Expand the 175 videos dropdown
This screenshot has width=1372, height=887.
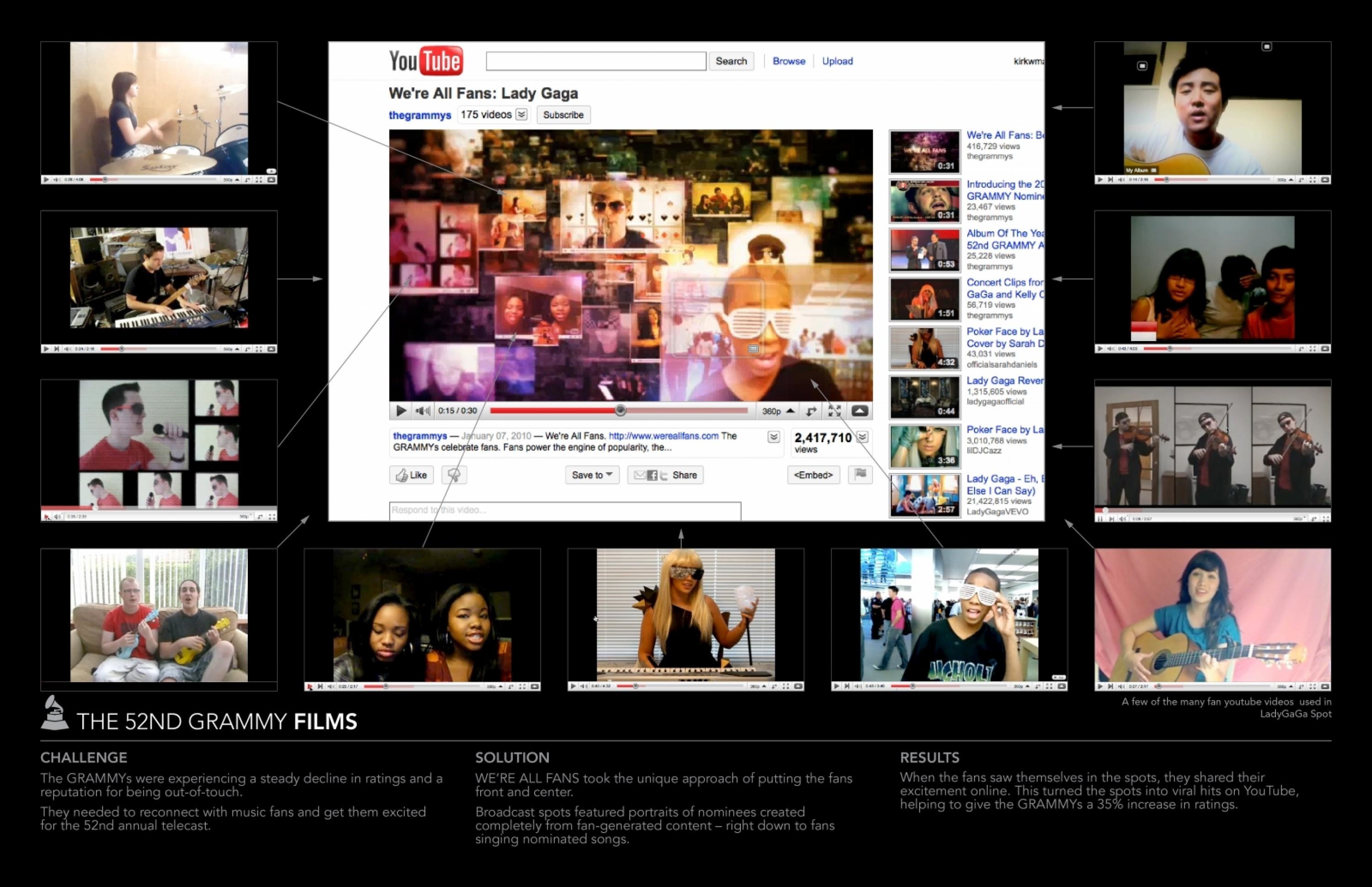(x=521, y=114)
